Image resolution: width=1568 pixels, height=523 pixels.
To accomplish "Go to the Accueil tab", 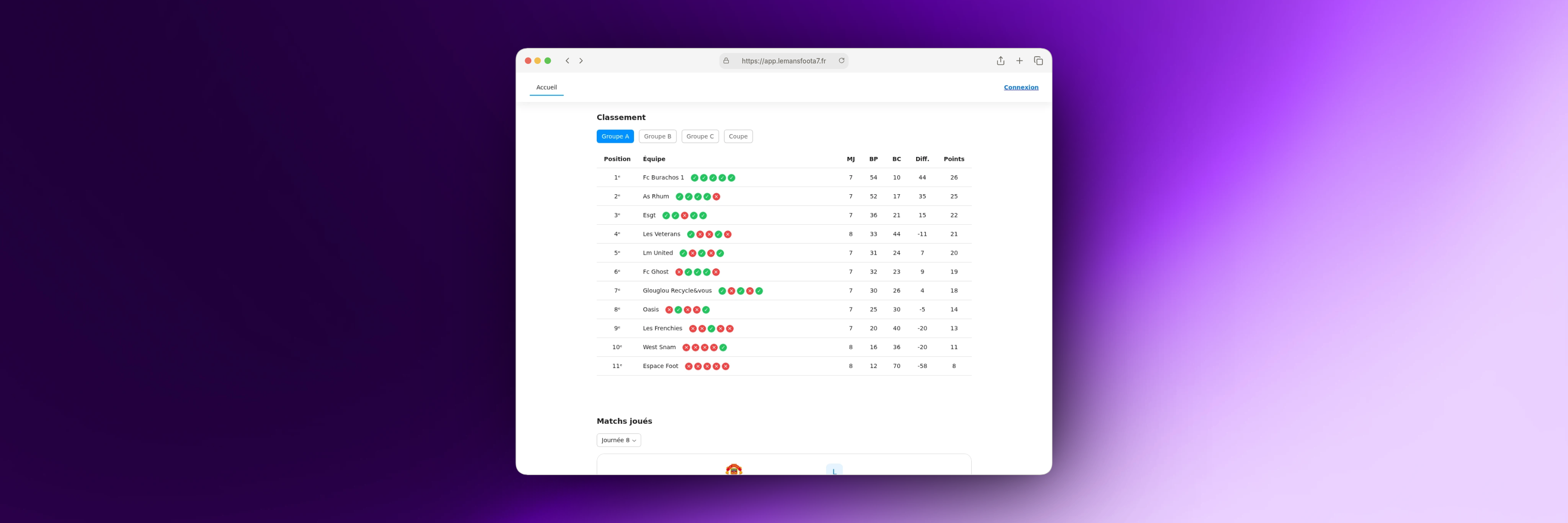I will (x=546, y=88).
